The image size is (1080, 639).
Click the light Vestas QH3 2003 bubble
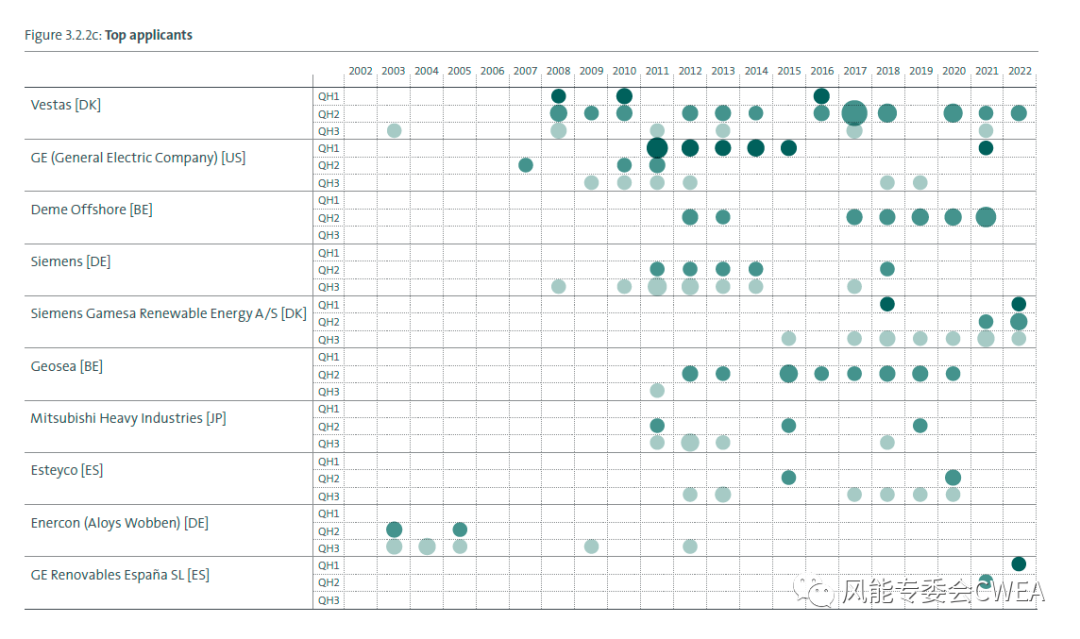(394, 130)
